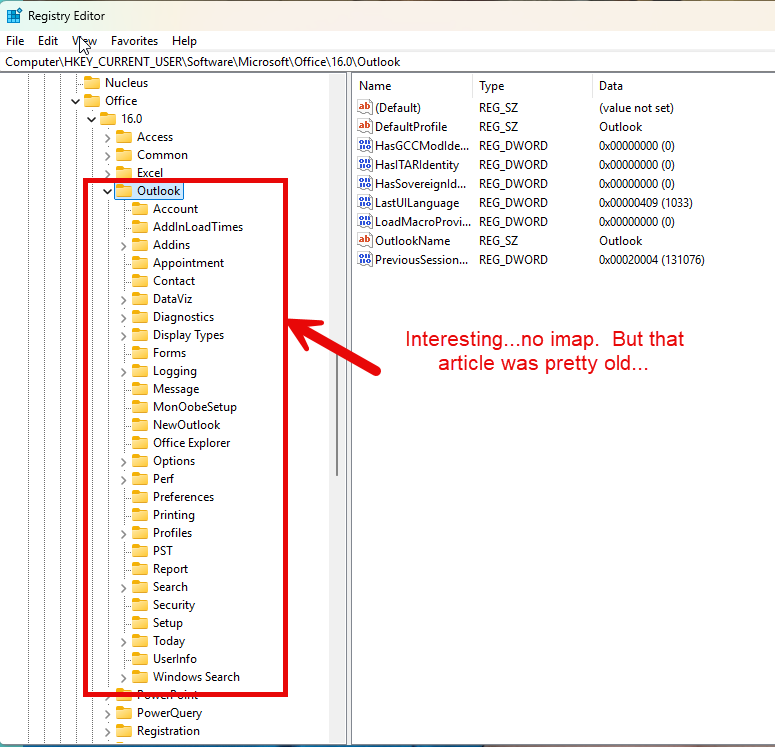Select the Excel key in the tree
This screenshot has width=775, height=747.
[150, 173]
